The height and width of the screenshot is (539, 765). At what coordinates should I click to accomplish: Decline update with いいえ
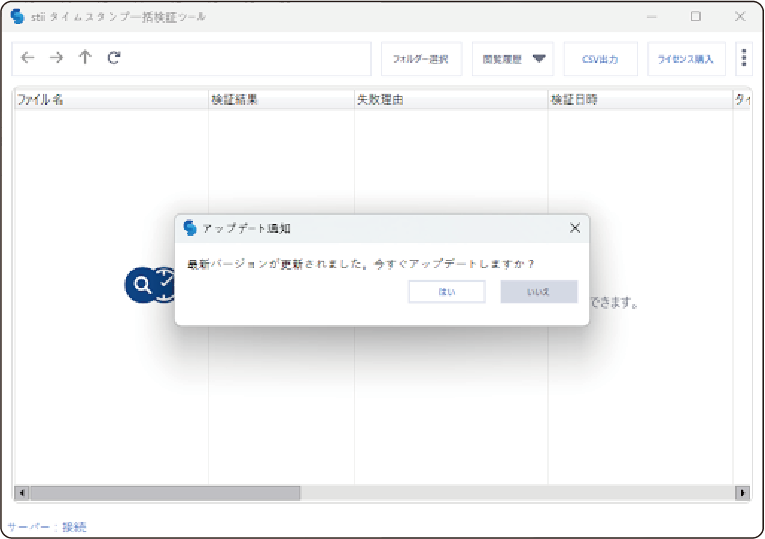point(539,291)
